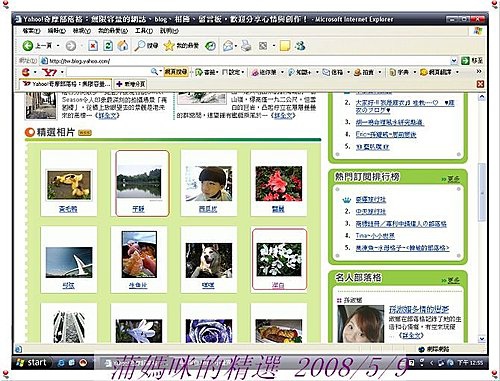Image resolution: width=500 pixels, height=381 pixels.
Task: Click the Print icon in toolbar
Action: point(246,46)
